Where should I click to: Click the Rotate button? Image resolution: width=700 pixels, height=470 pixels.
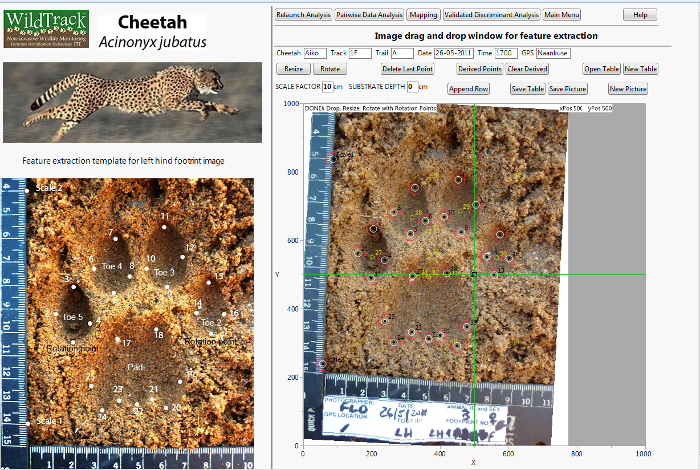tap(328, 69)
